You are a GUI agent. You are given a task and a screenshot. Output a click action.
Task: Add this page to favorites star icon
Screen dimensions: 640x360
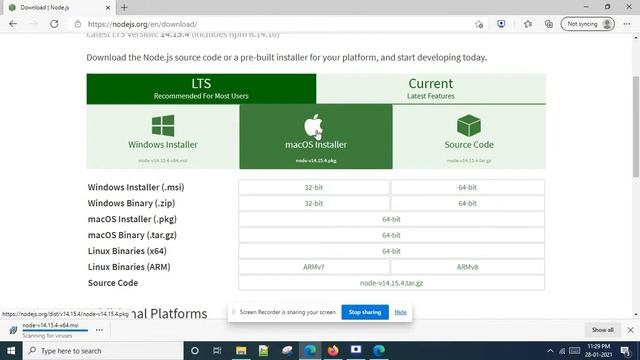tap(479, 24)
